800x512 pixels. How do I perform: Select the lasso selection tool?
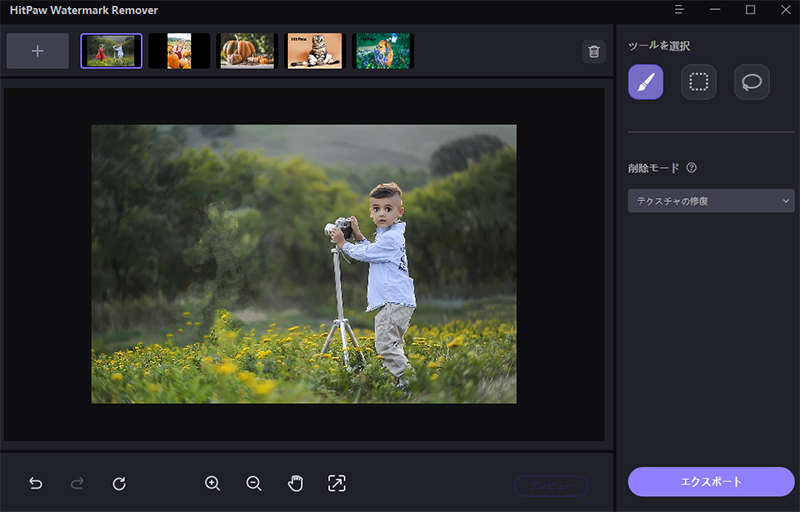coord(752,82)
